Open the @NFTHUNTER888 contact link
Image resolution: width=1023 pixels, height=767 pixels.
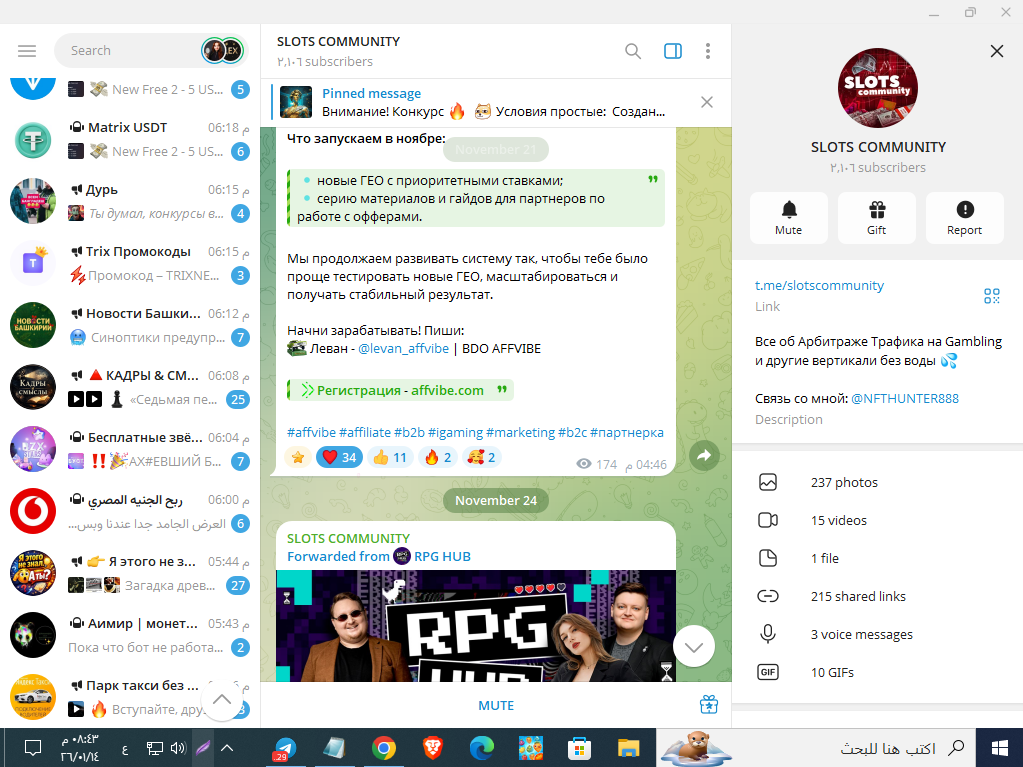(x=905, y=399)
